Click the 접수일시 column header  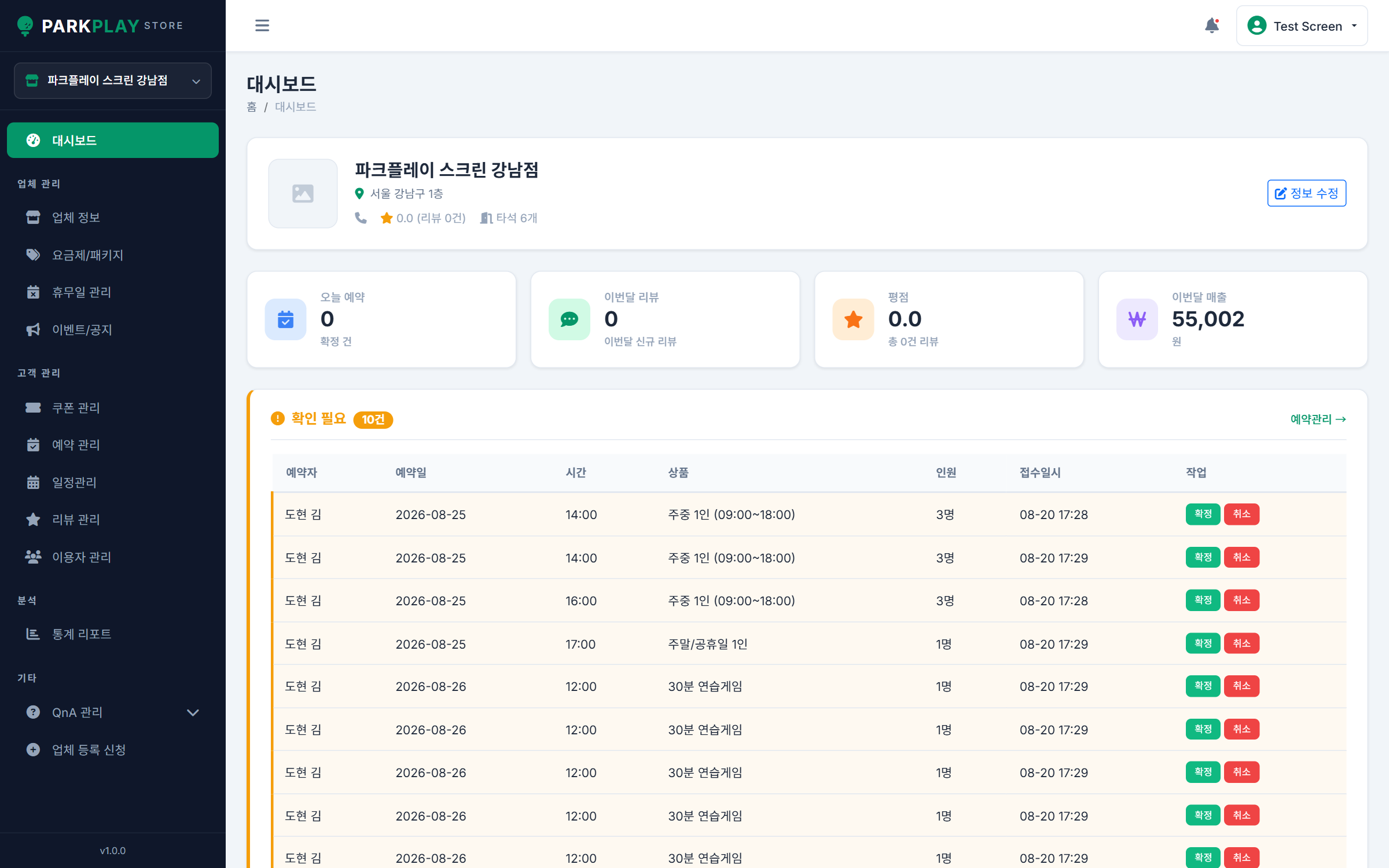(x=1040, y=473)
